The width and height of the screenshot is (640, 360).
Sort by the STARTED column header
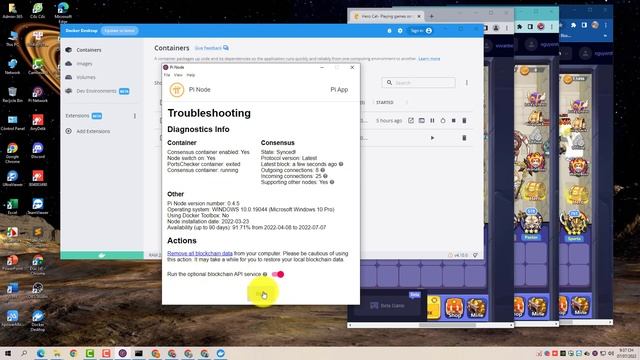384,102
